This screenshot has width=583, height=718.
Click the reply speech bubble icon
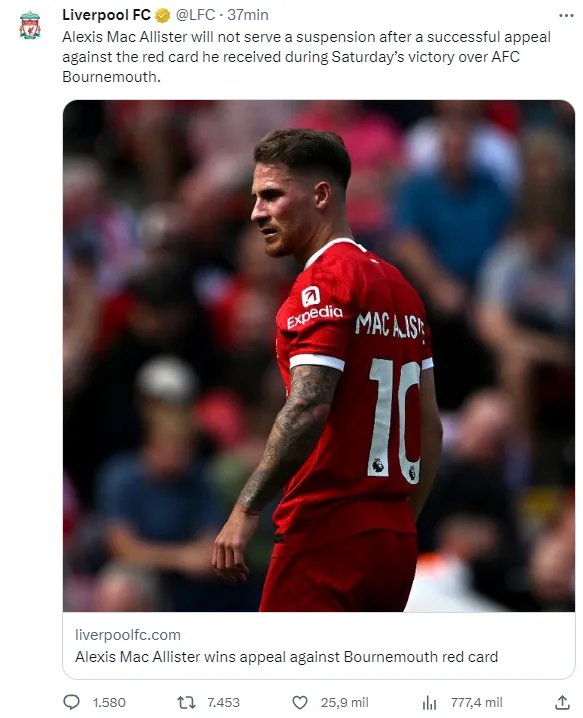(x=71, y=702)
